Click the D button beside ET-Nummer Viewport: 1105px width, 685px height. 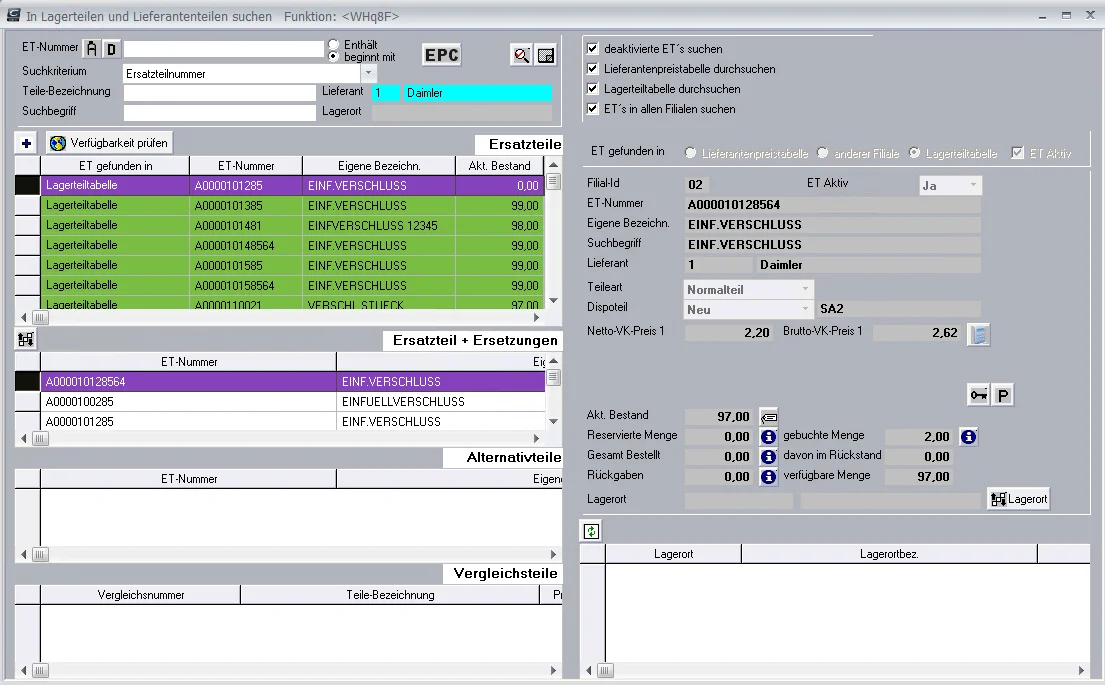tap(111, 49)
